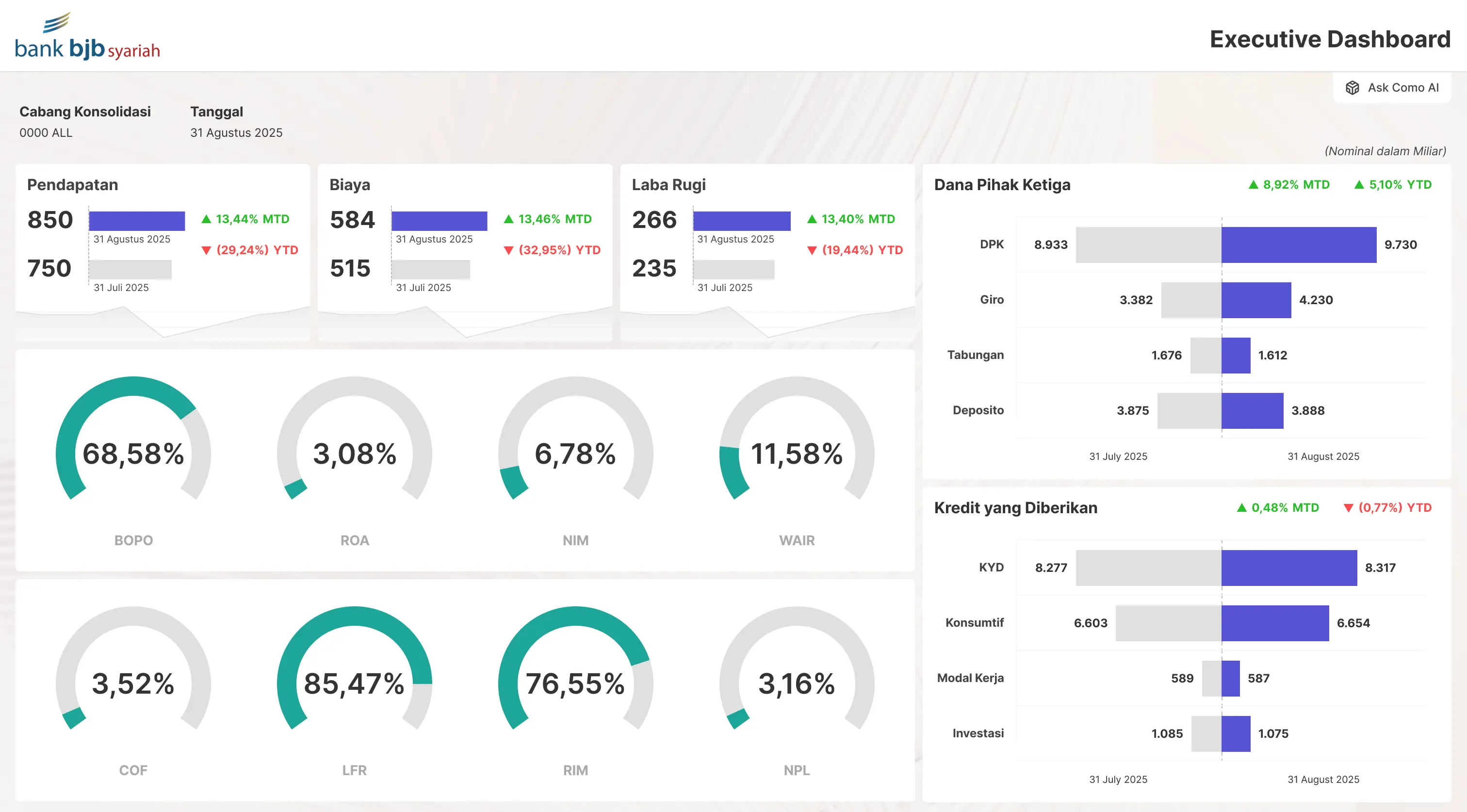Open the Tanggal 31 Agustus 2025 selector
Image resolution: width=1467 pixels, height=812 pixels.
pyautogui.click(x=236, y=132)
